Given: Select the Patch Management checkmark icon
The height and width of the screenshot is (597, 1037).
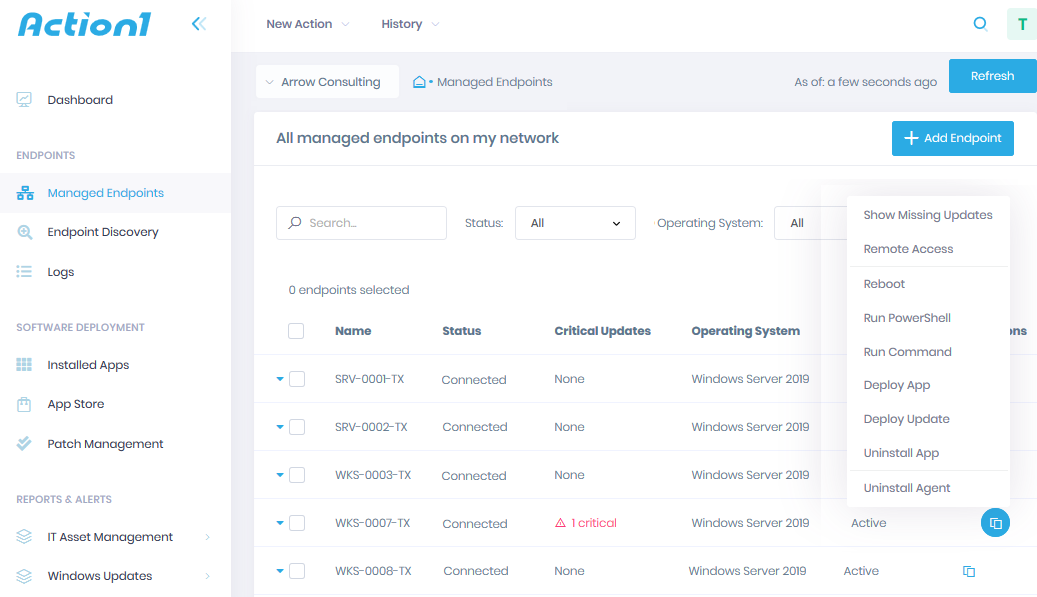Looking at the screenshot, I should (x=24, y=443).
